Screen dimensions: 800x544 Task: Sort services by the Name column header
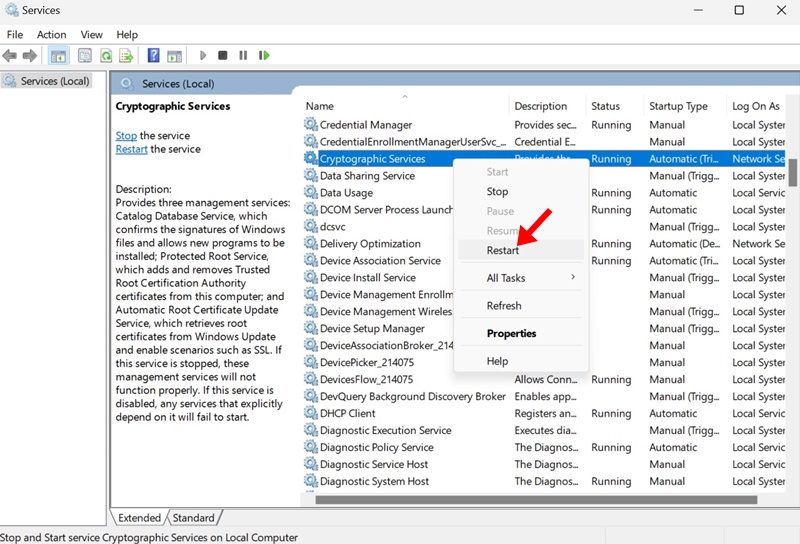[320, 106]
